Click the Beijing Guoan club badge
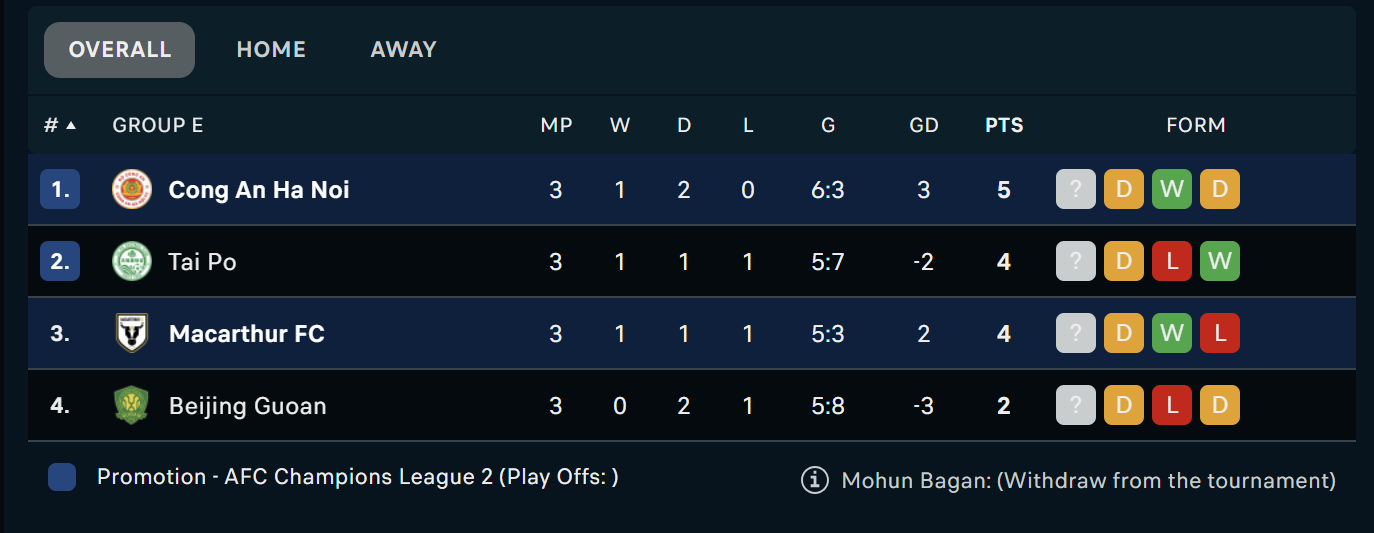Screen dimensions: 1374x533 131,406
